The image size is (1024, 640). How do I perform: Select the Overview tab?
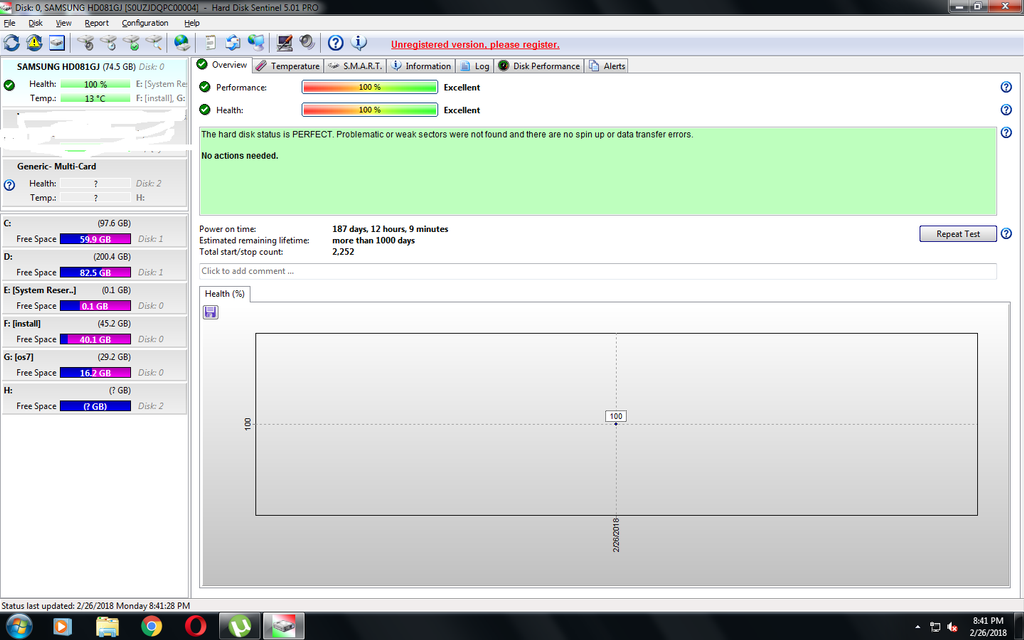tap(222, 65)
